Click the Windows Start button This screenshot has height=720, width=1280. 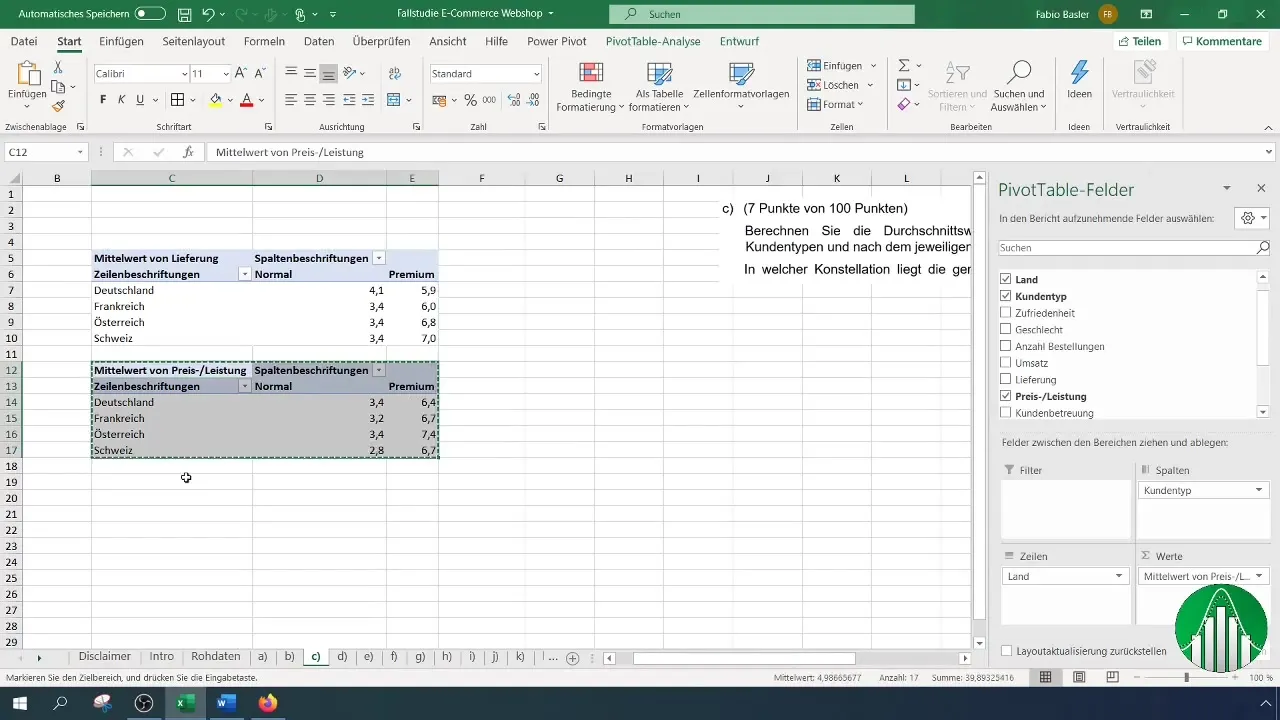(x=20, y=703)
